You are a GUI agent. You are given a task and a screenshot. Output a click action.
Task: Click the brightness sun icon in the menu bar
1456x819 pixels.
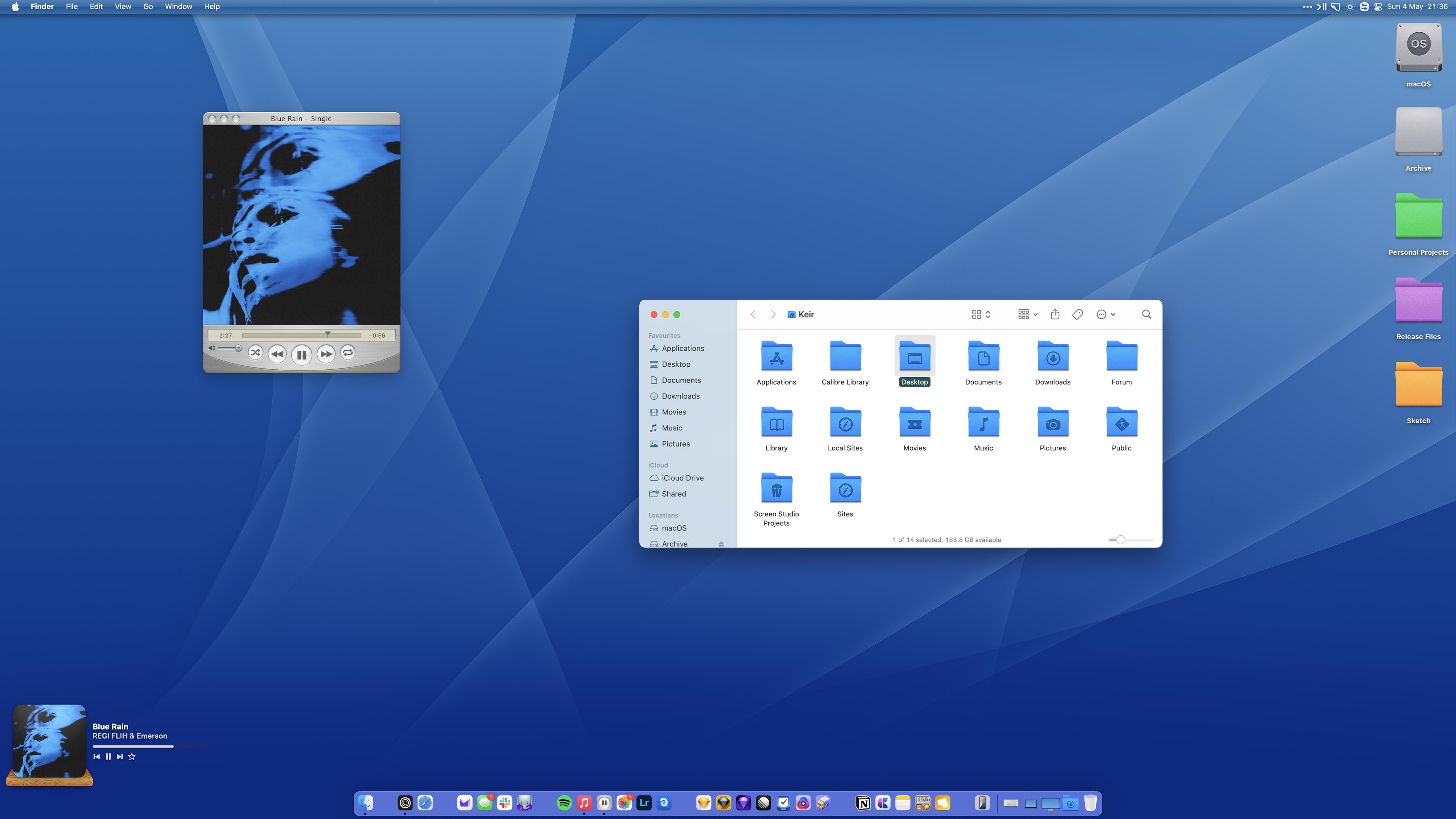click(1350, 7)
